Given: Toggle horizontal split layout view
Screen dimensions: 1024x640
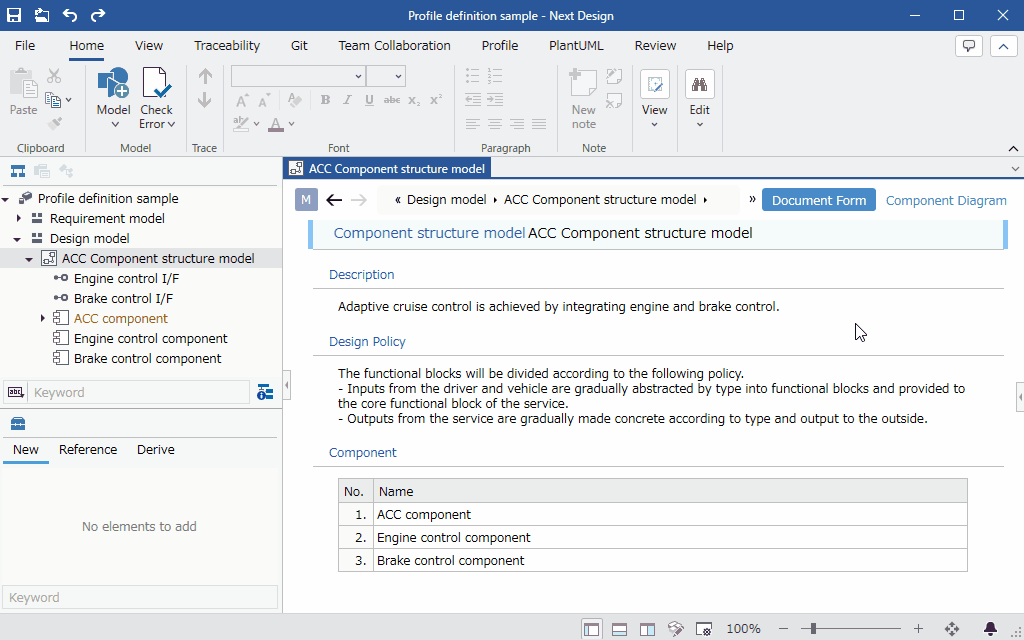Looking at the screenshot, I should click(619, 630).
